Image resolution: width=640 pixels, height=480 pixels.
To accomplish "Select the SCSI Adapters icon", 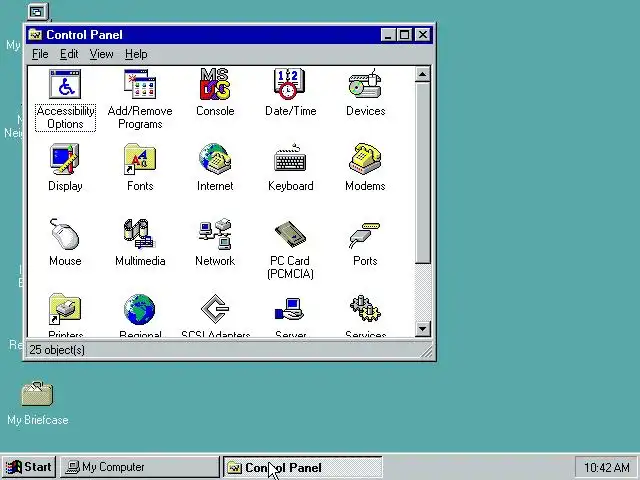I will [x=215, y=309].
